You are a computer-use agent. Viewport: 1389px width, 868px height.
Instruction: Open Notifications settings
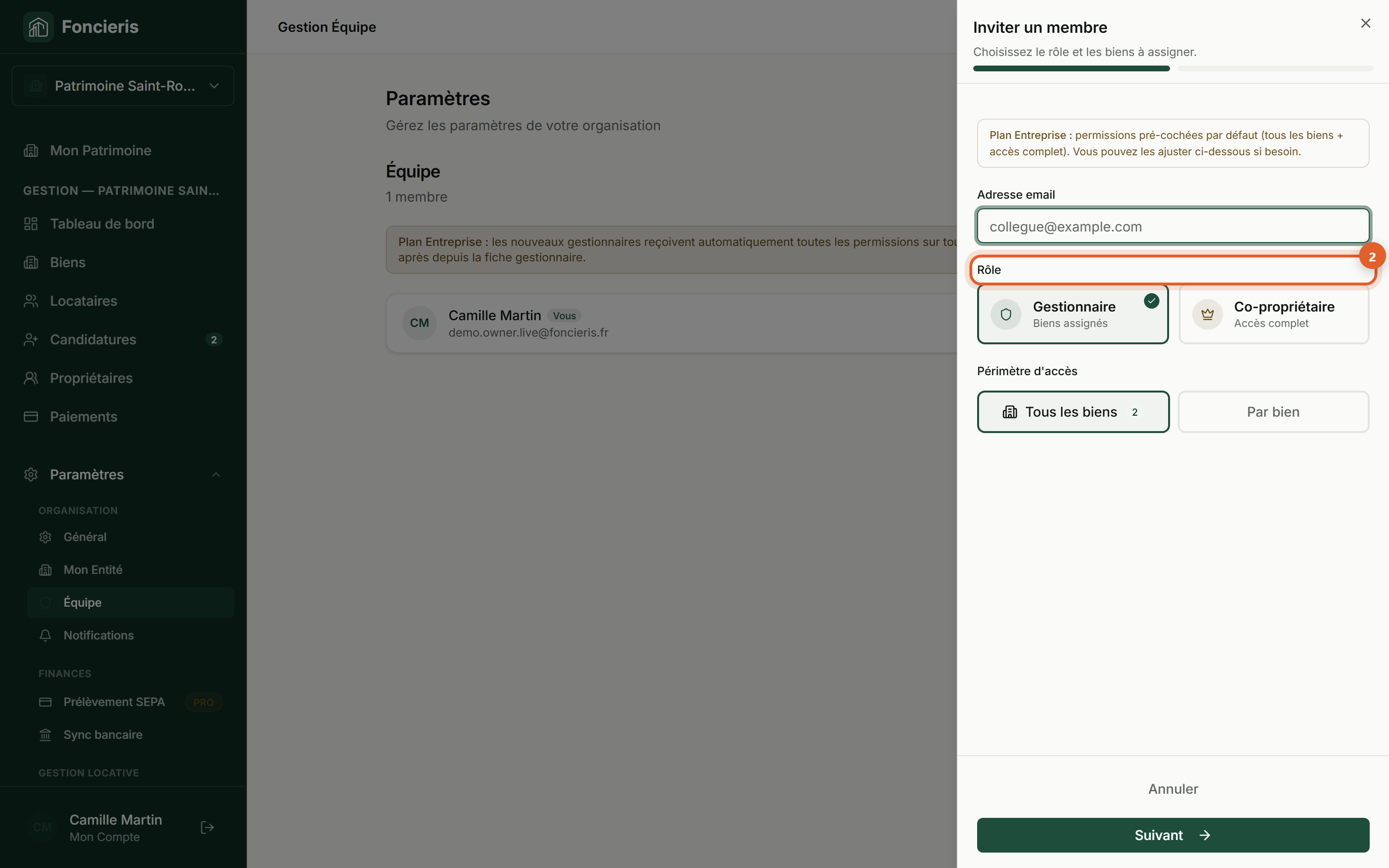point(130,635)
